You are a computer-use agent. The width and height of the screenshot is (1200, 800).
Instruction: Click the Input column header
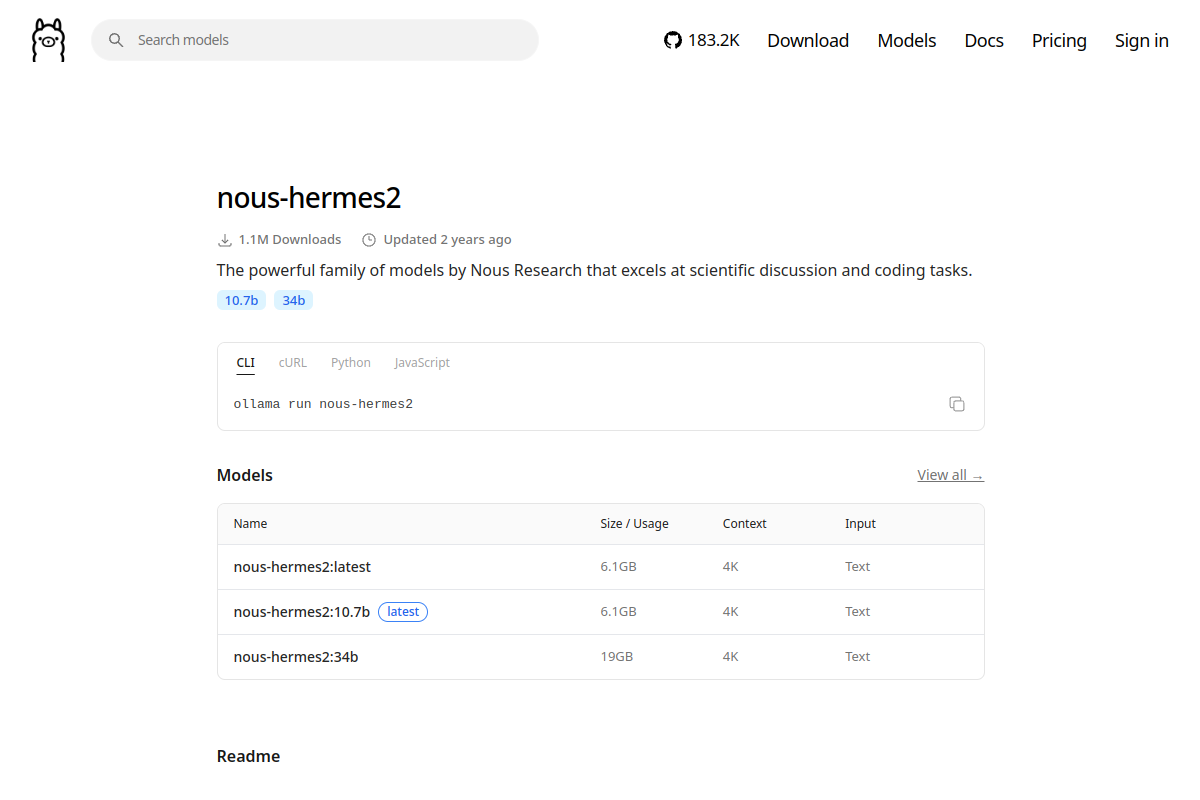click(x=860, y=524)
